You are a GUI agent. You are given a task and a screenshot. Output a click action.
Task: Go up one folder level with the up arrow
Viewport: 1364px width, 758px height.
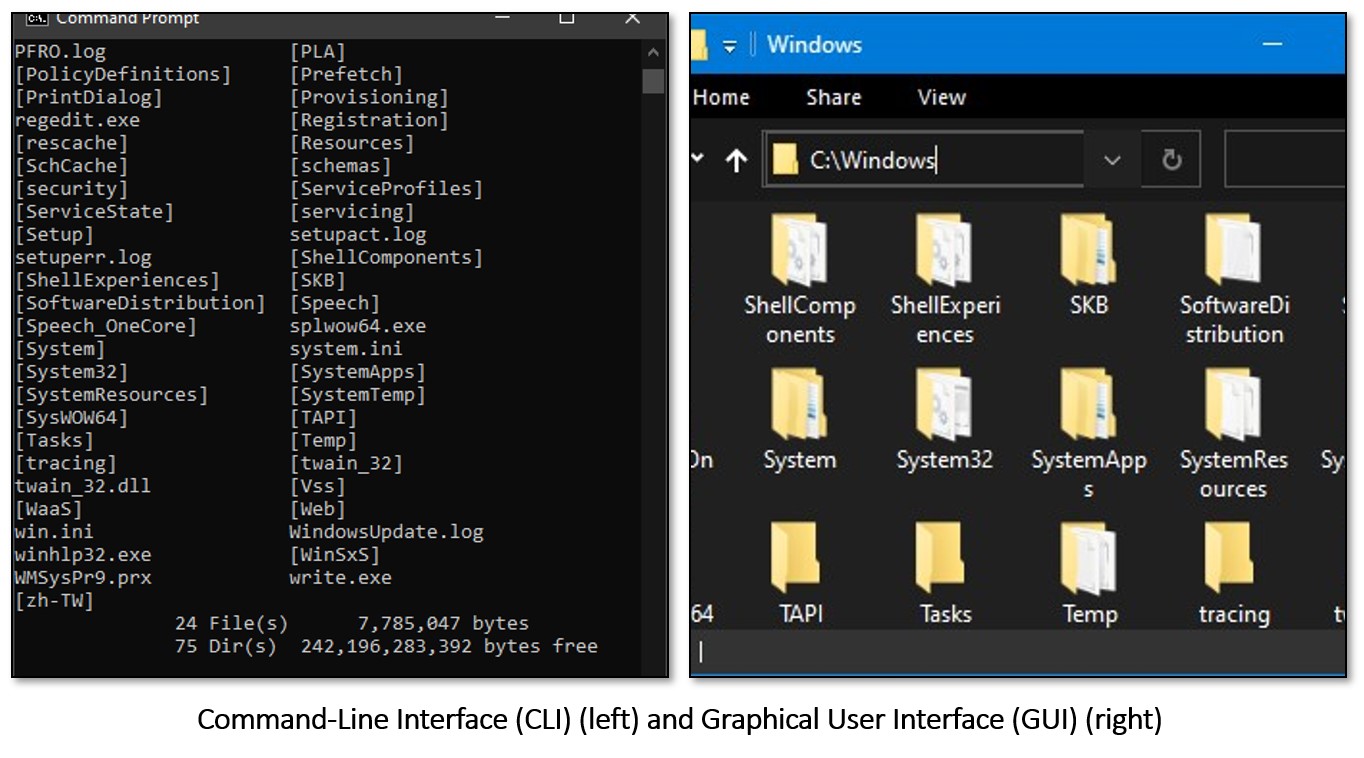point(736,160)
